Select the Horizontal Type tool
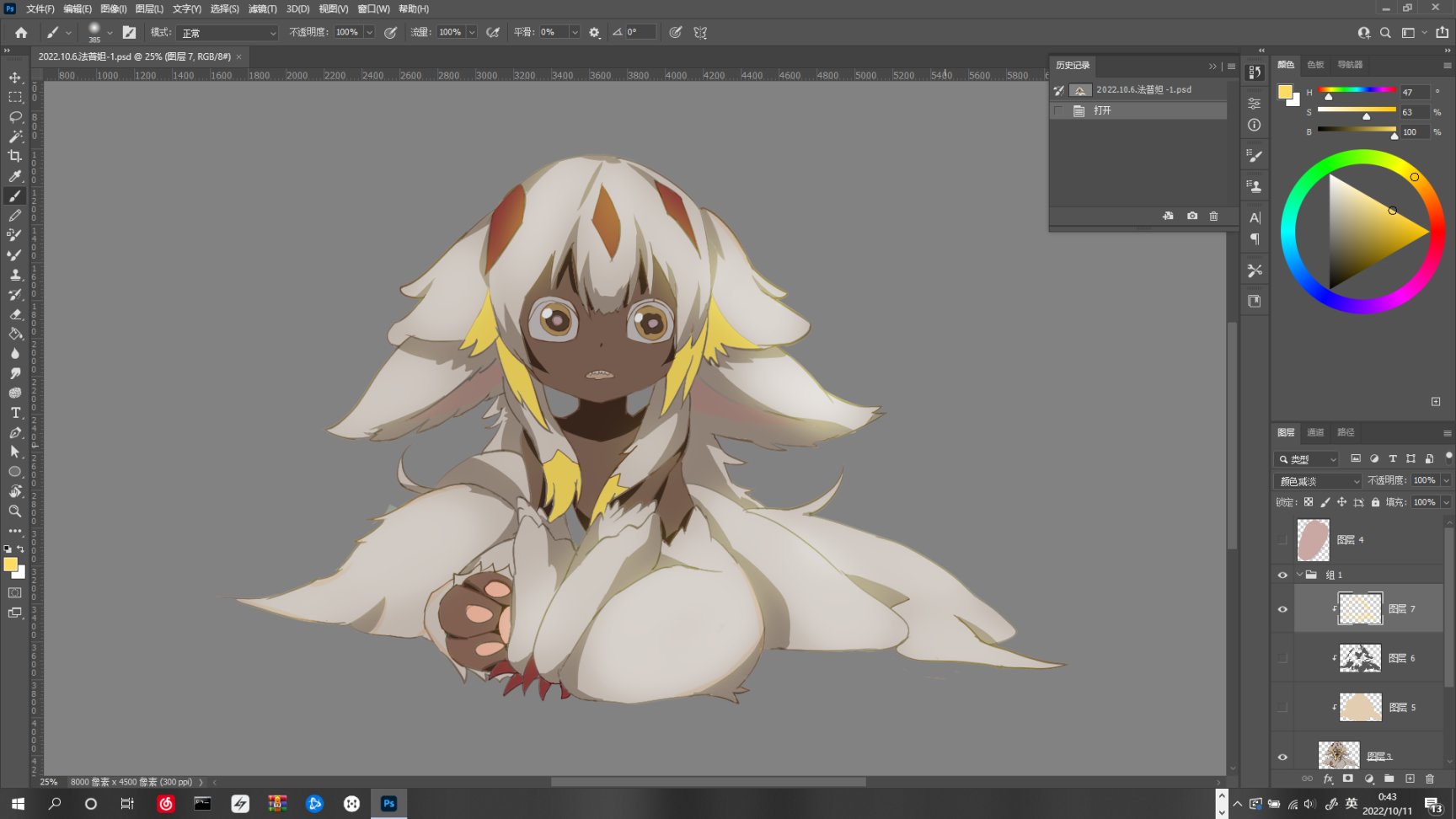The height and width of the screenshot is (819, 1456). 15,413
